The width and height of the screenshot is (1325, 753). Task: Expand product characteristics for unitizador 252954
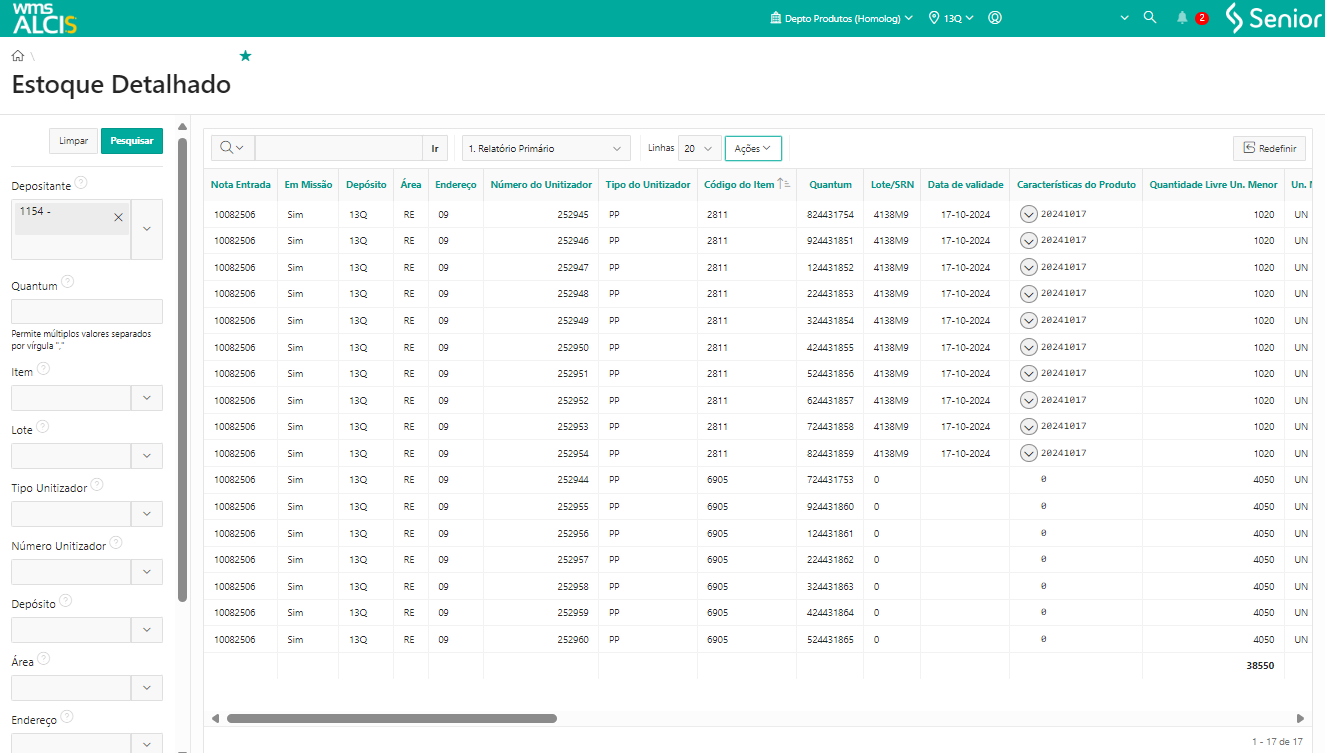[1028, 453]
